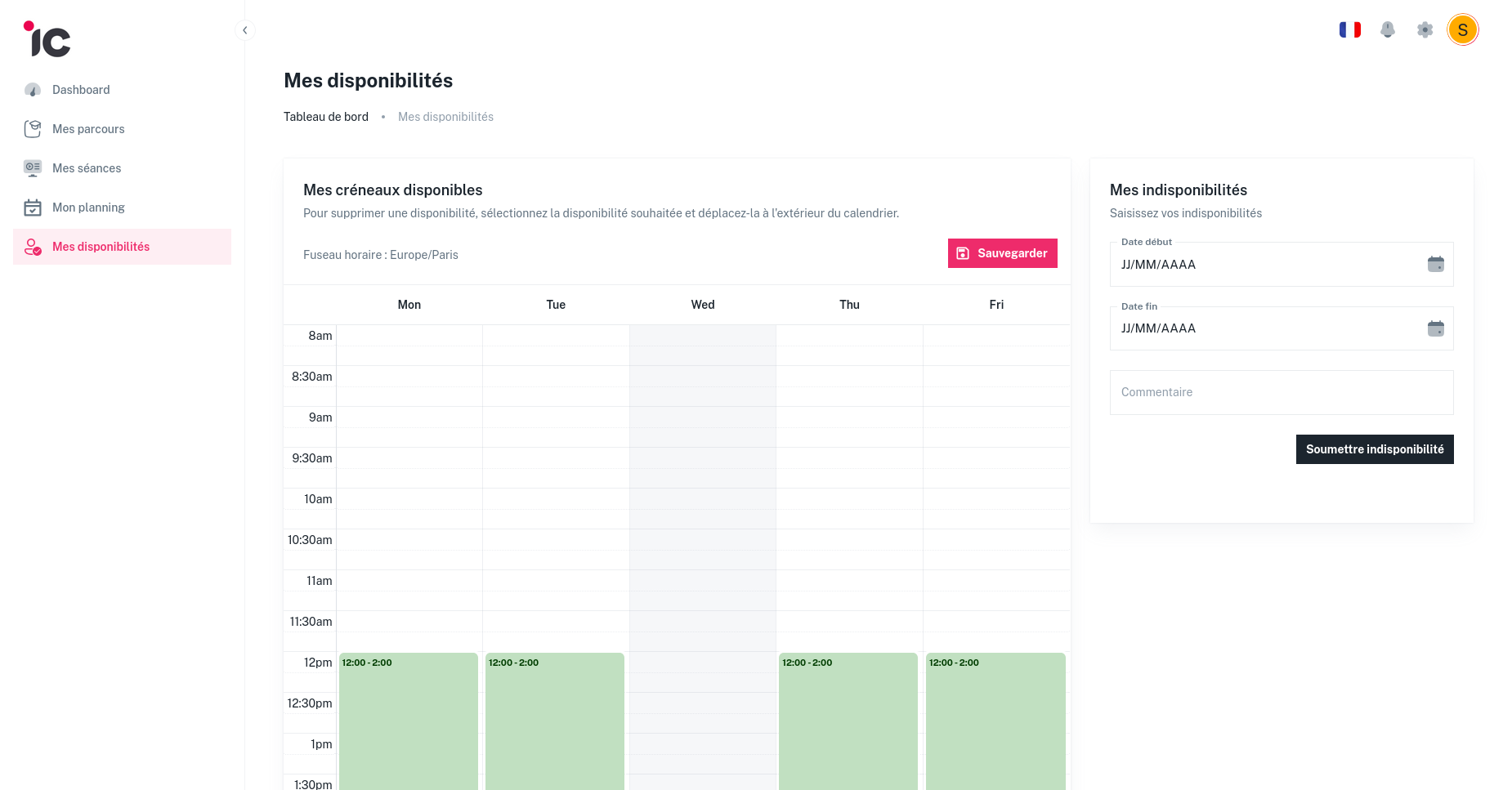Open the Date début calendar picker icon
Screen dimensions: 1512x790
(1436, 264)
